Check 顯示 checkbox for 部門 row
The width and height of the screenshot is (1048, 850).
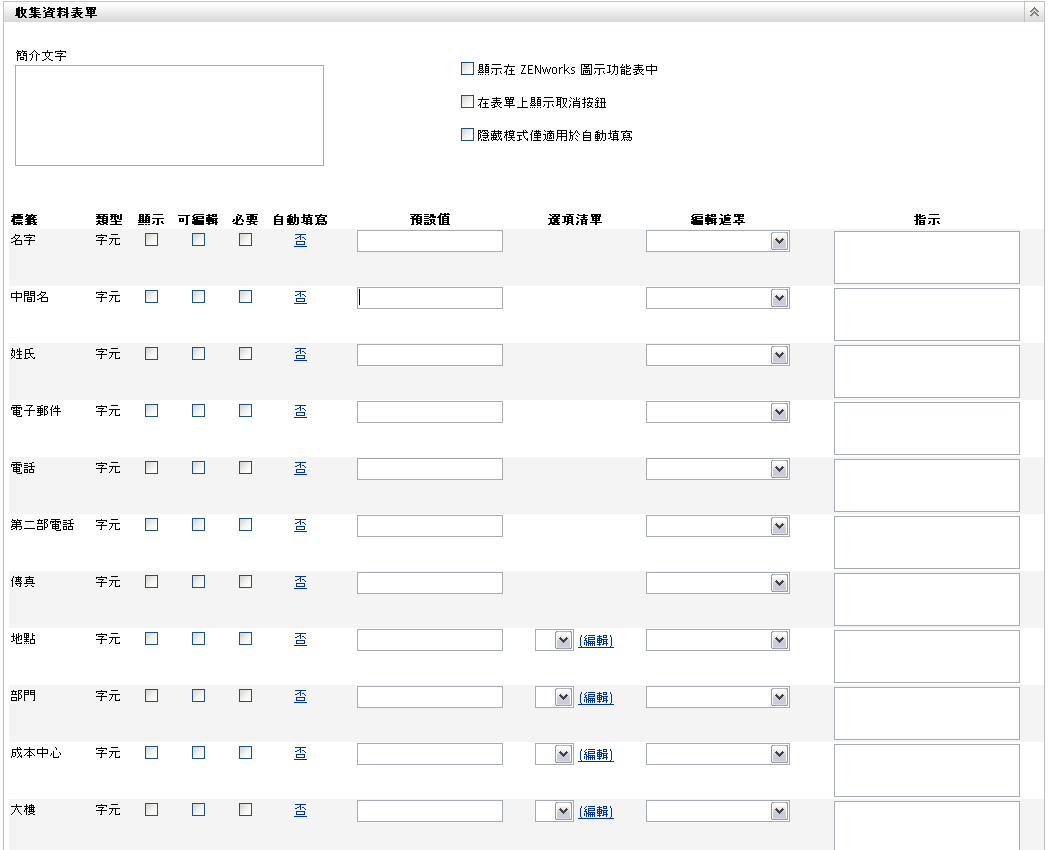click(x=151, y=696)
